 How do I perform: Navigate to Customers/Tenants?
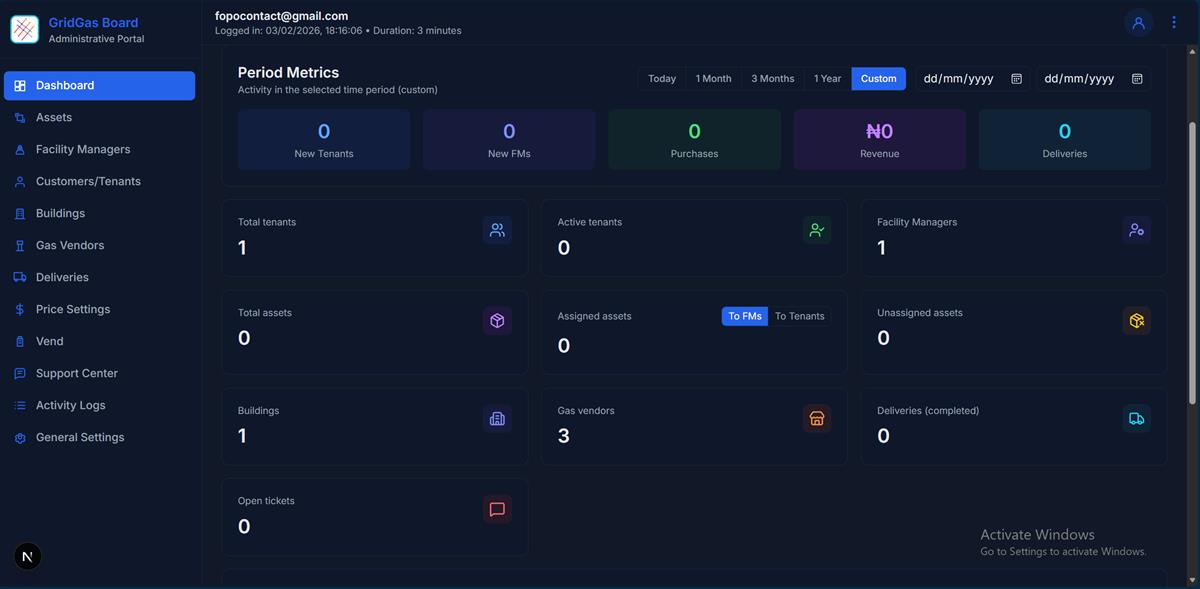tap(99, 182)
